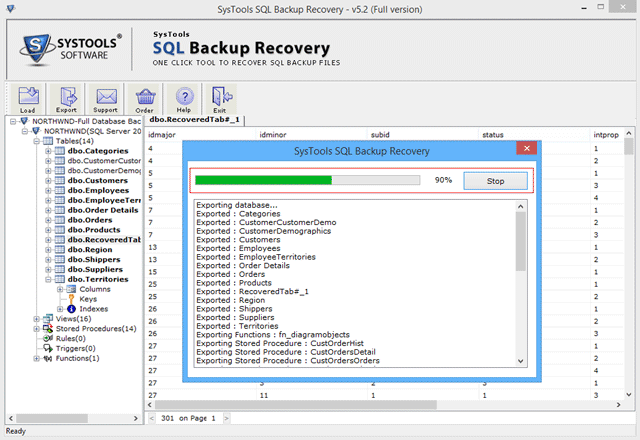Click the log scroll-up arrow
The height and width of the screenshot is (440, 640).
520,207
